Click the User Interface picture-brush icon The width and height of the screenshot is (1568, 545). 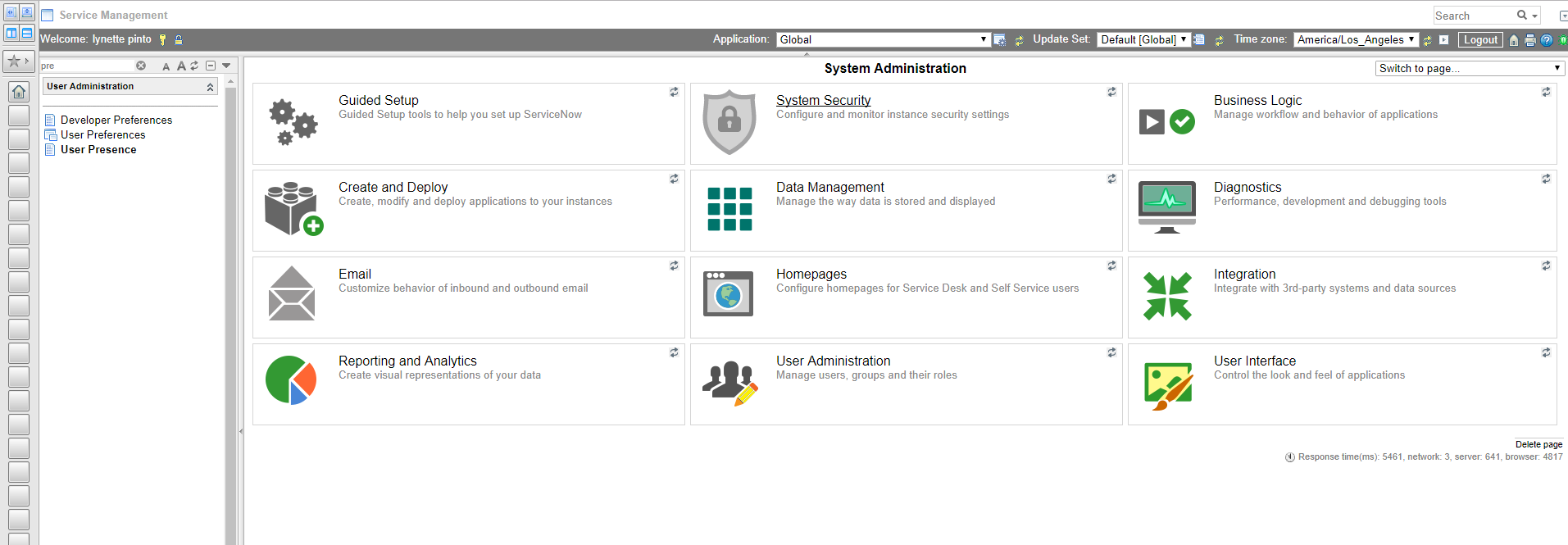pyautogui.click(x=1168, y=385)
